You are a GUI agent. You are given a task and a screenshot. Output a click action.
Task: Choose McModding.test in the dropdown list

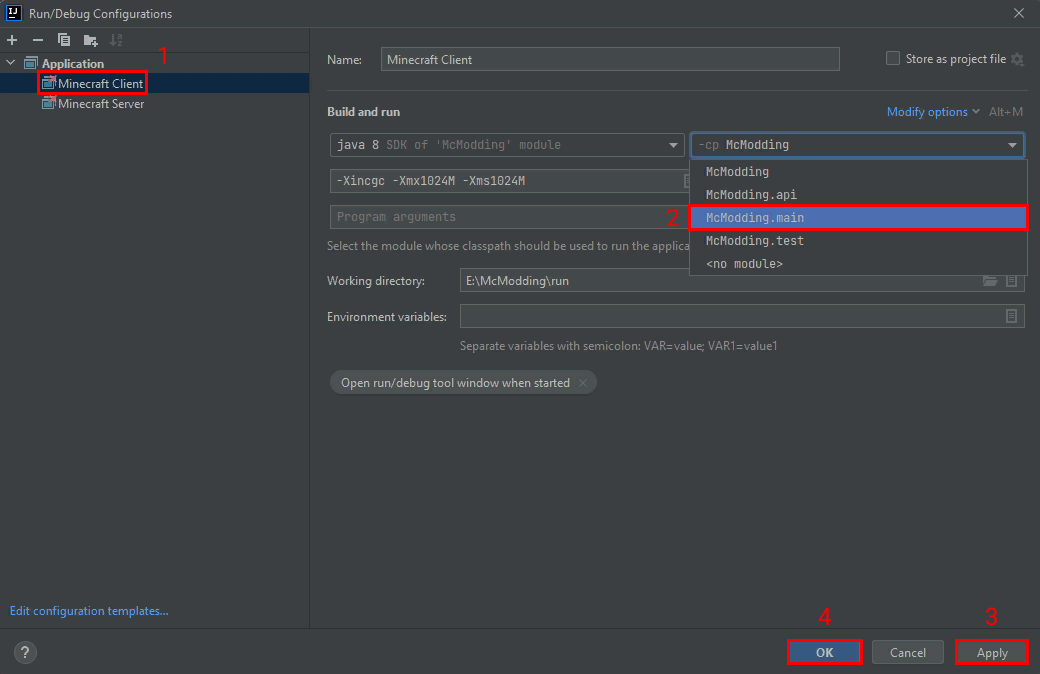(755, 241)
